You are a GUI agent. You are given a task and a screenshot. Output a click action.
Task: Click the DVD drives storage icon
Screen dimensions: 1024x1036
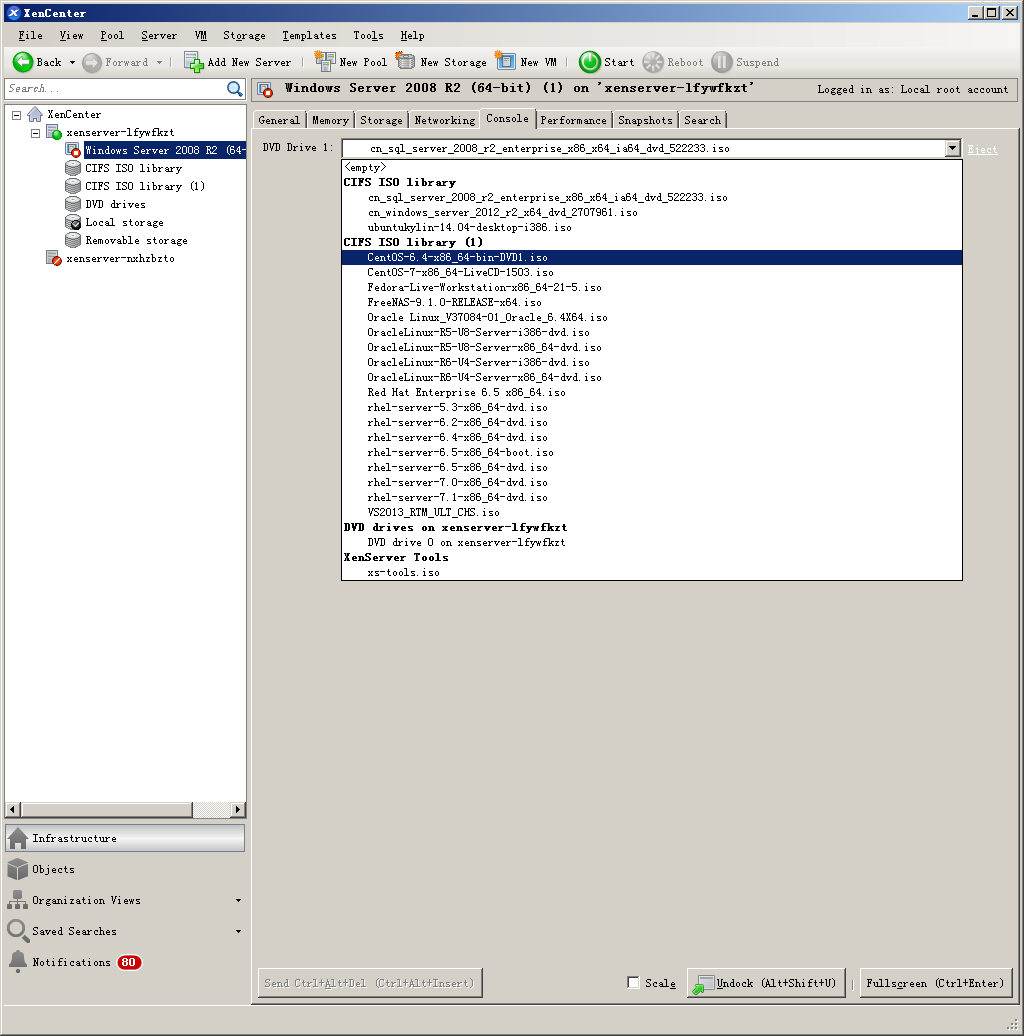[x=73, y=204]
